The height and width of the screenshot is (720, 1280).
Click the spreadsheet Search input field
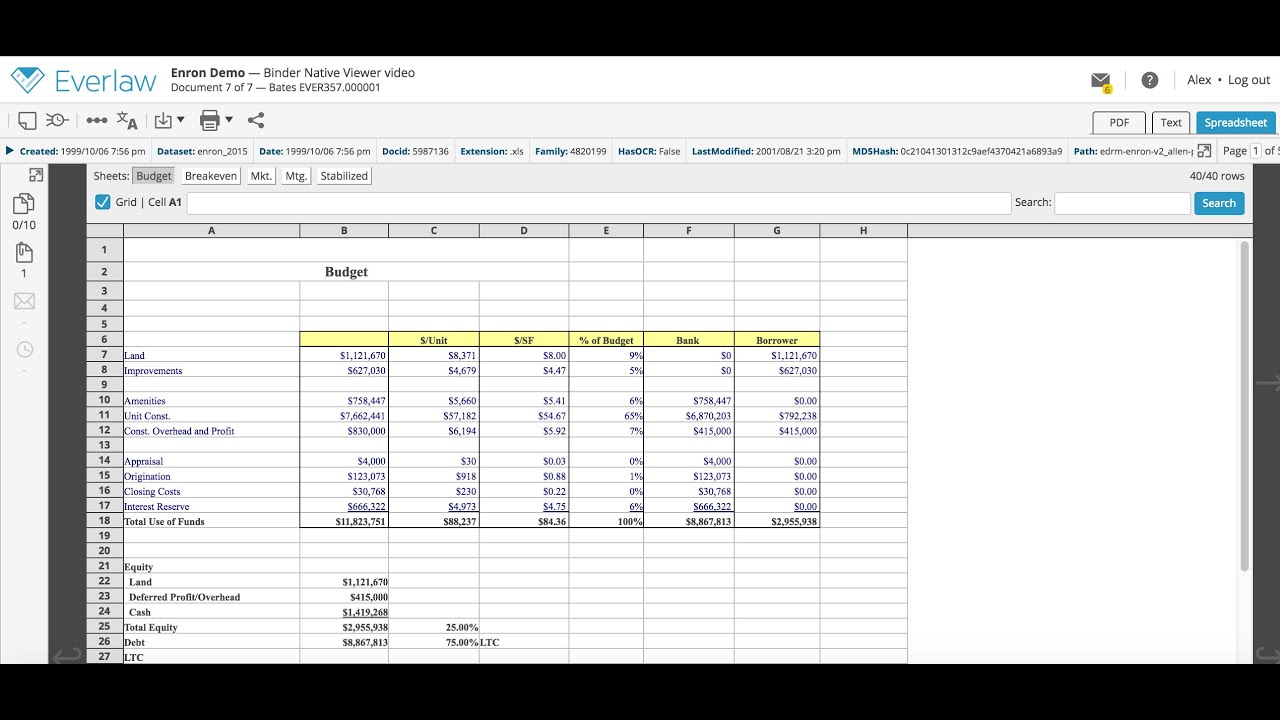coord(1122,203)
